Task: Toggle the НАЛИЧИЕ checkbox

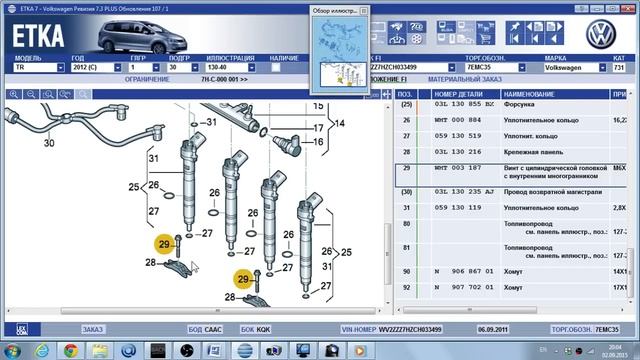Action: (x=276, y=68)
